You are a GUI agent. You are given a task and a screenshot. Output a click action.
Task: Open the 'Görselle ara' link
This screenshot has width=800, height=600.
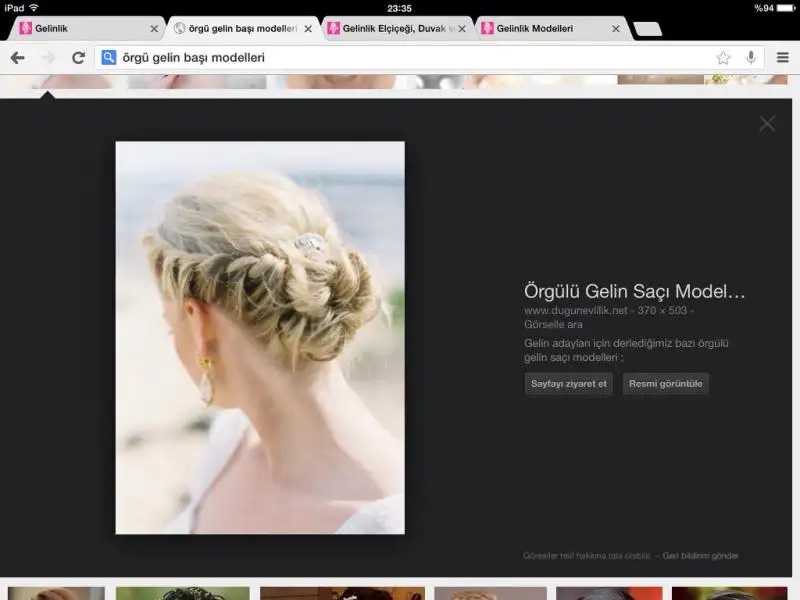[553, 324]
